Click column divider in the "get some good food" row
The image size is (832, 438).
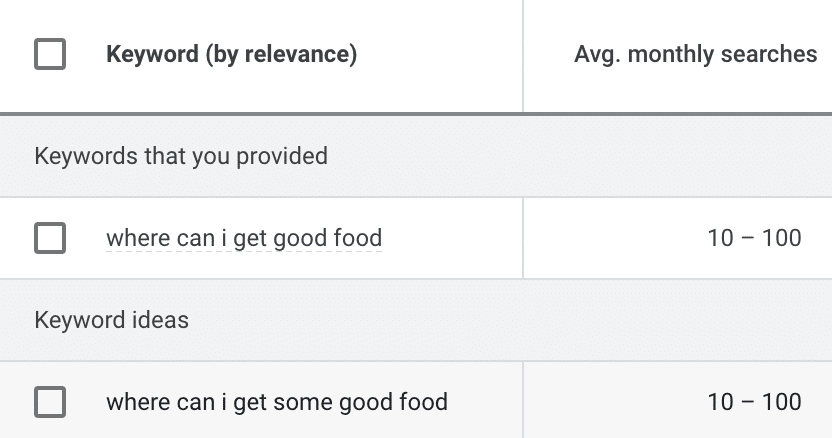(523, 402)
